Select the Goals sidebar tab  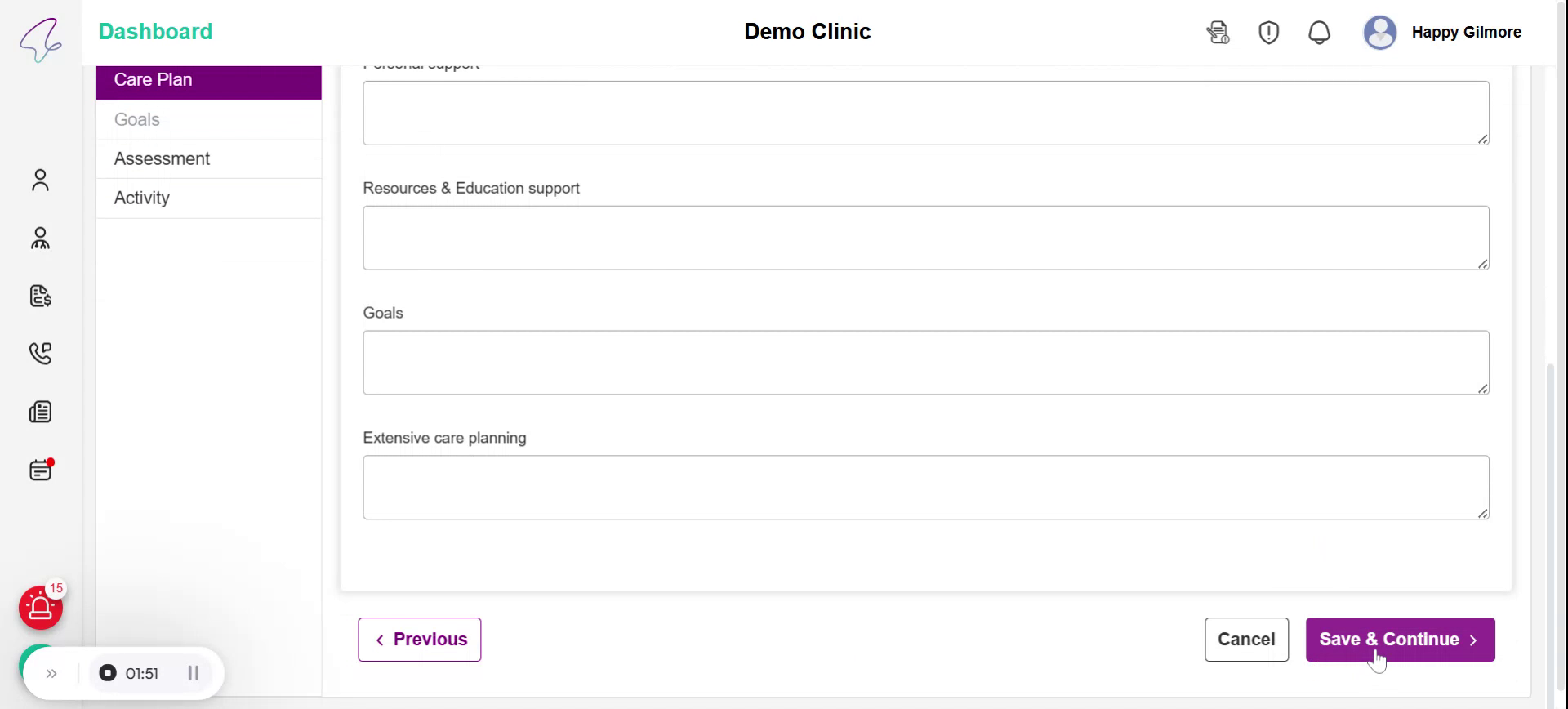click(137, 119)
